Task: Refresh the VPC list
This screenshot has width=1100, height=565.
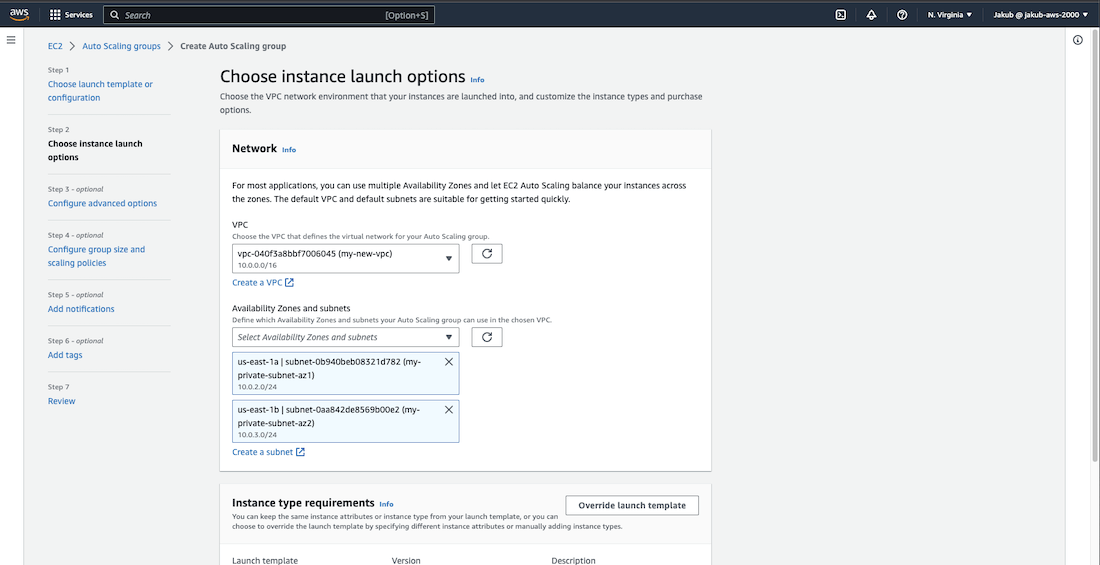Action: pyautogui.click(x=487, y=255)
